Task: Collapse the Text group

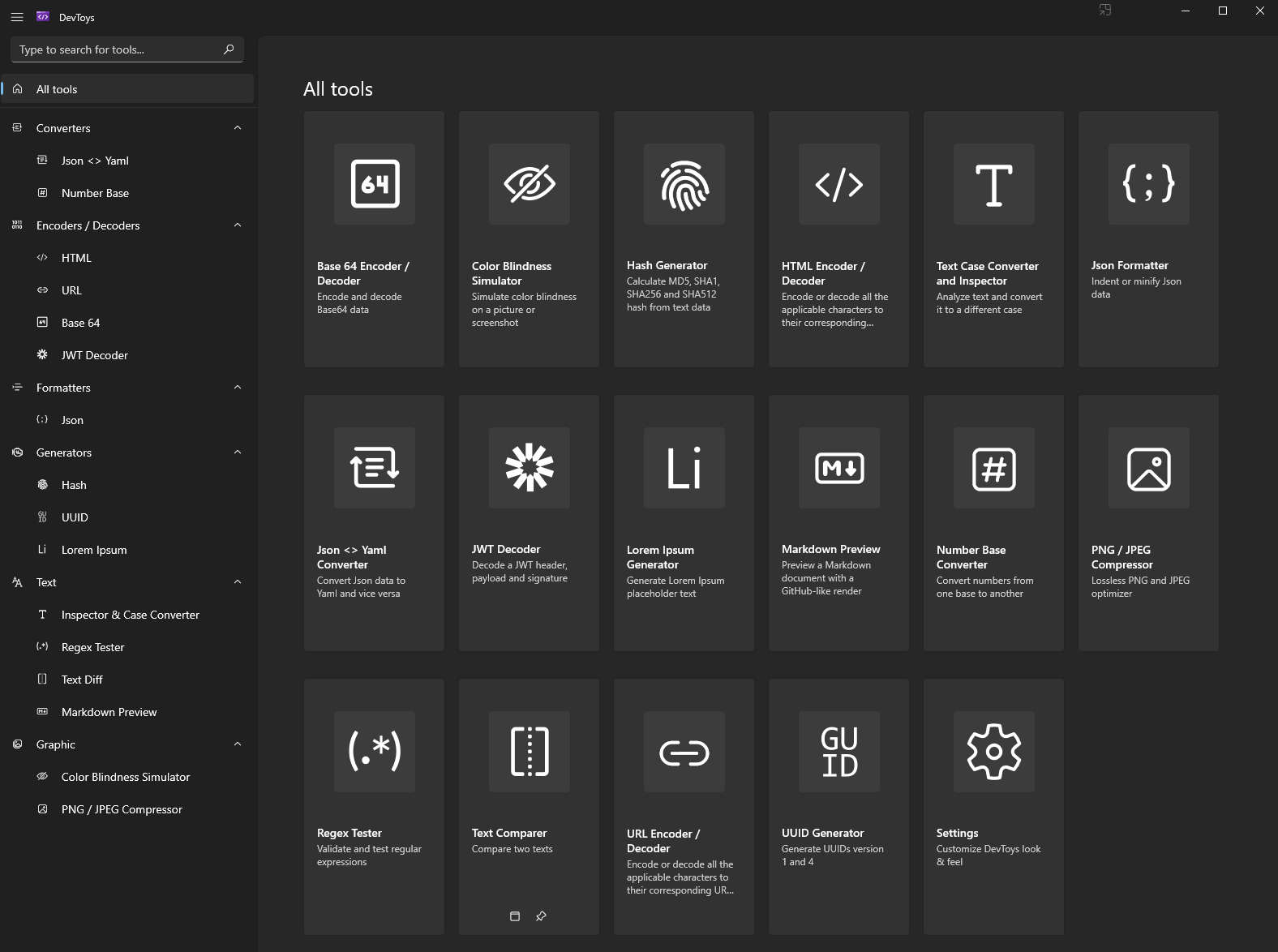Action: pos(238,582)
